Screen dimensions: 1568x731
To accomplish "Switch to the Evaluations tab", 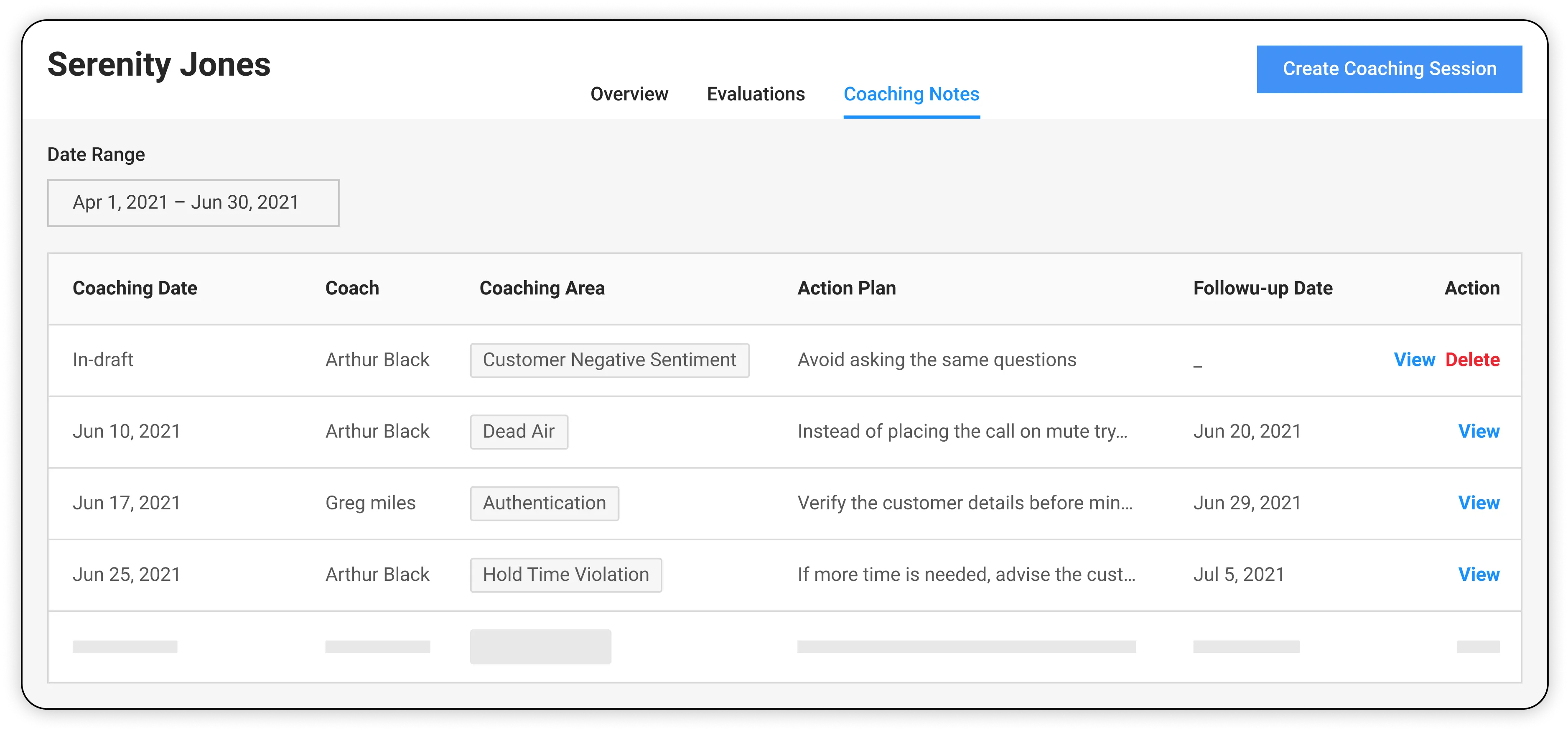I will coord(756,94).
